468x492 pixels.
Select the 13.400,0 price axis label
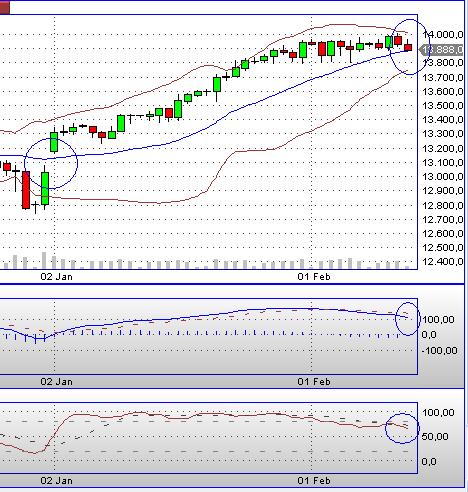point(443,119)
